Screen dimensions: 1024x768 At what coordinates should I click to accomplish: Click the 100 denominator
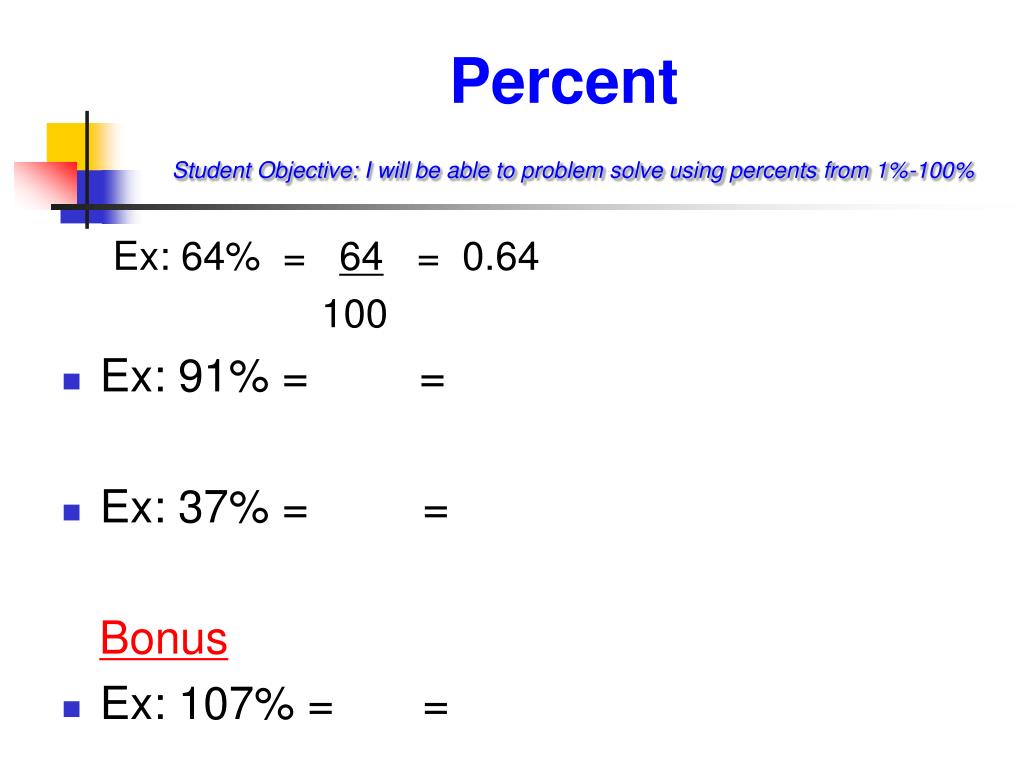pos(355,314)
